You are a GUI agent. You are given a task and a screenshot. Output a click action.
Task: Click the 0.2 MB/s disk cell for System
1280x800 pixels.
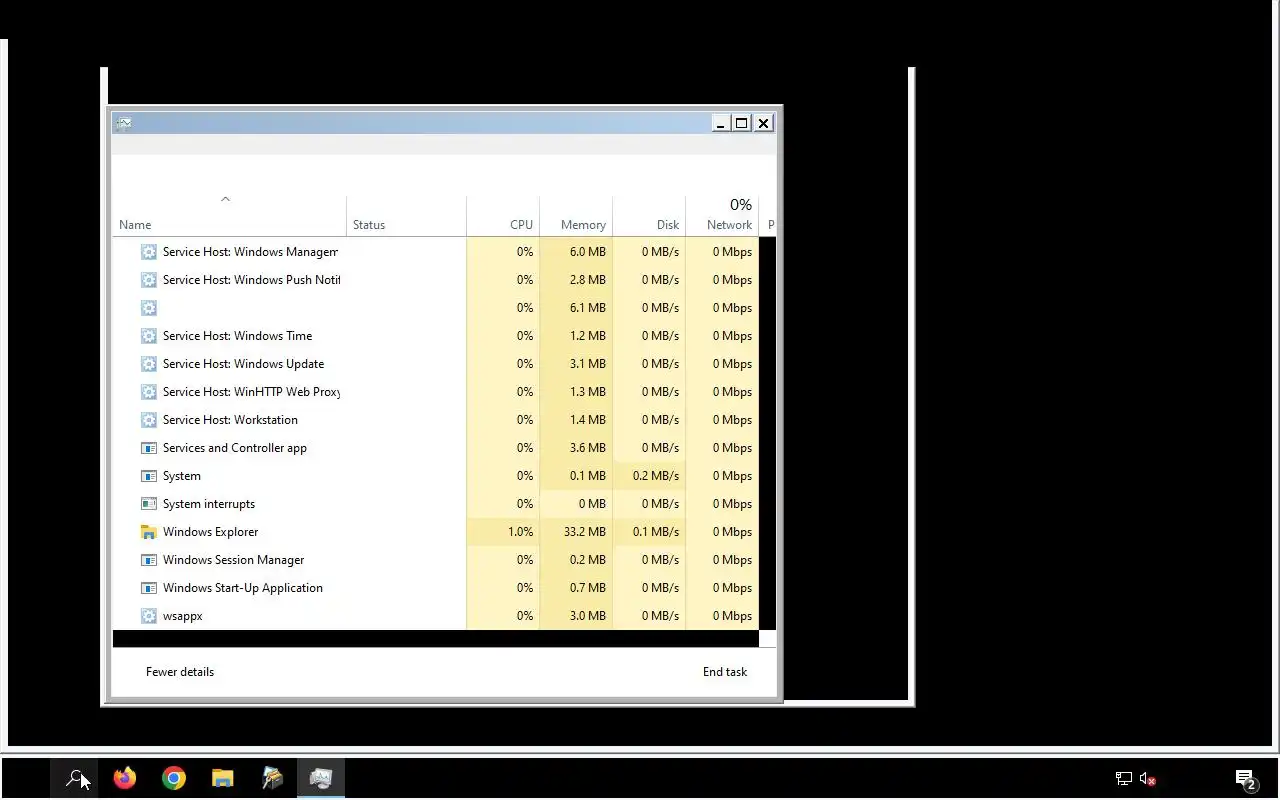tap(649, 476)
